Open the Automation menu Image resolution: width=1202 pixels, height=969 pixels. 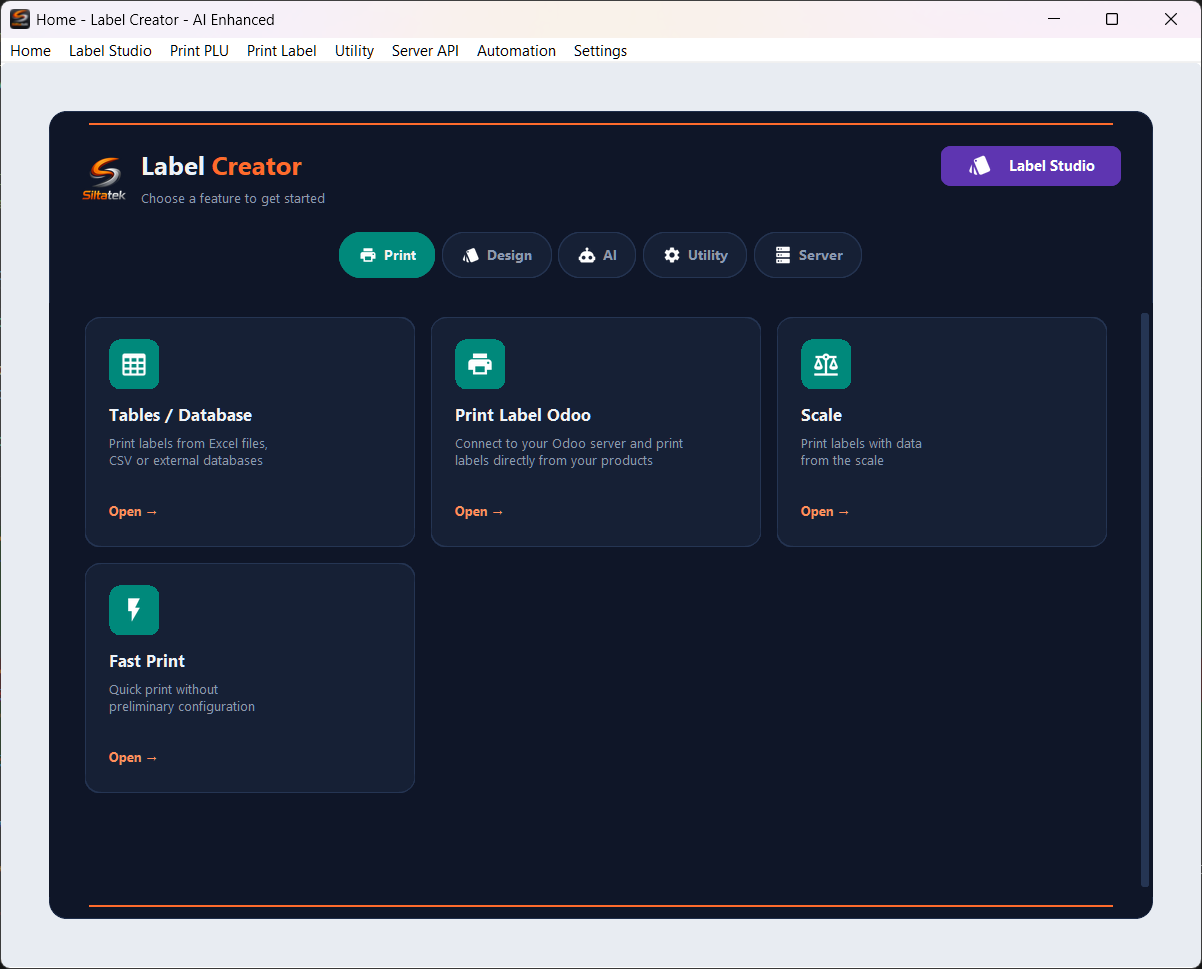point(516,51)
